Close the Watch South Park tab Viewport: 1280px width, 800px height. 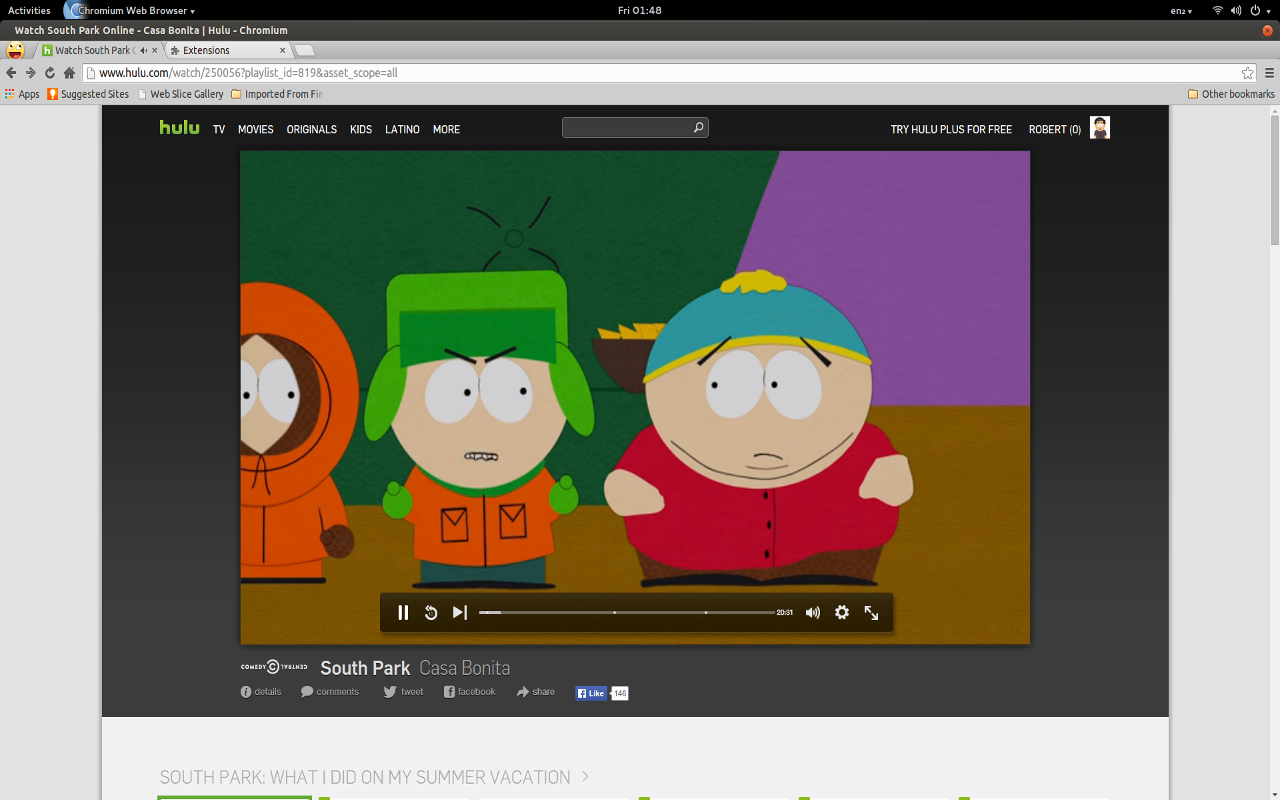pyautogui.click(x=154, y=50)
